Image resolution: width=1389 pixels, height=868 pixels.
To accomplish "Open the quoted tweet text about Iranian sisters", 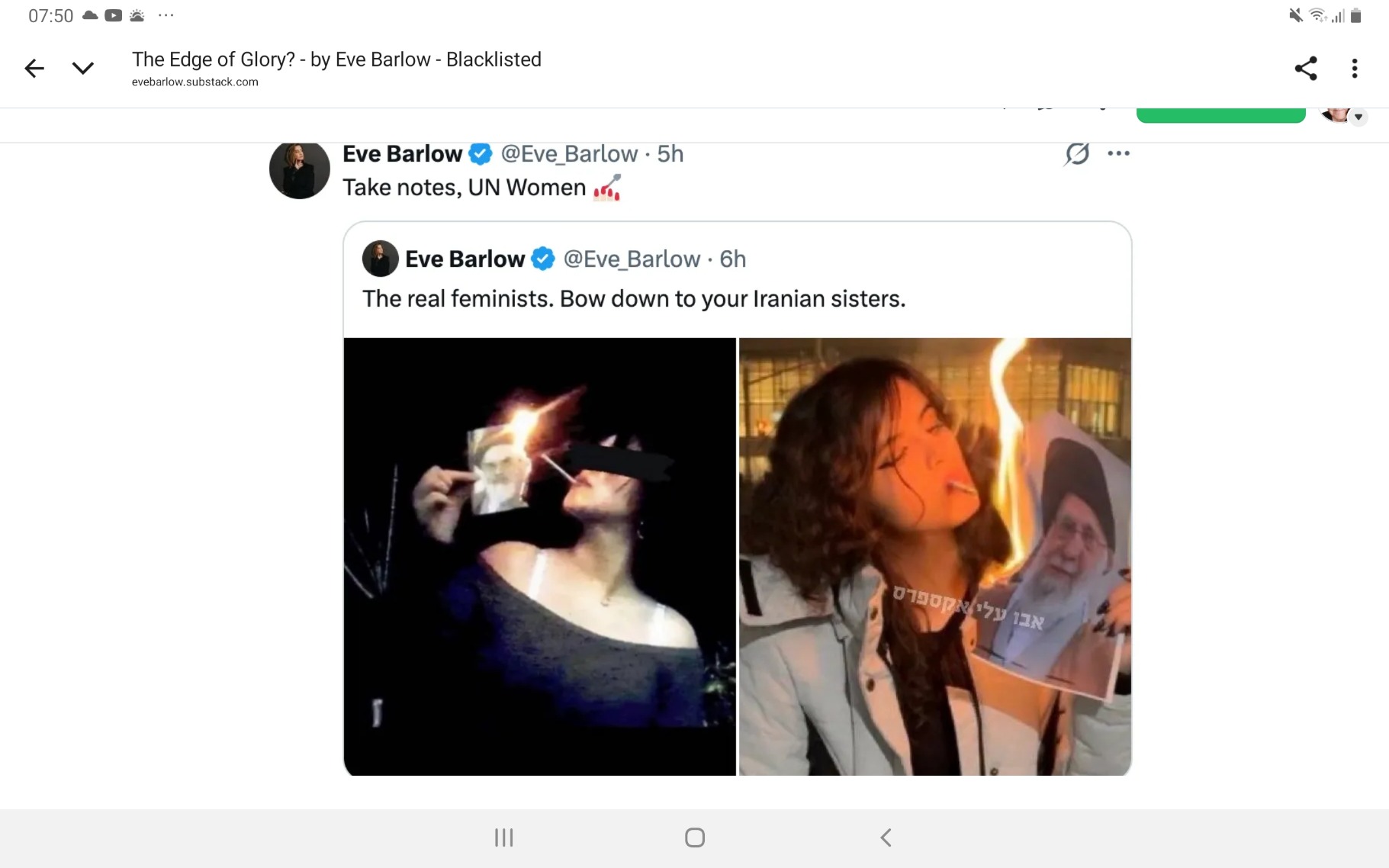I will click(633, 299).
